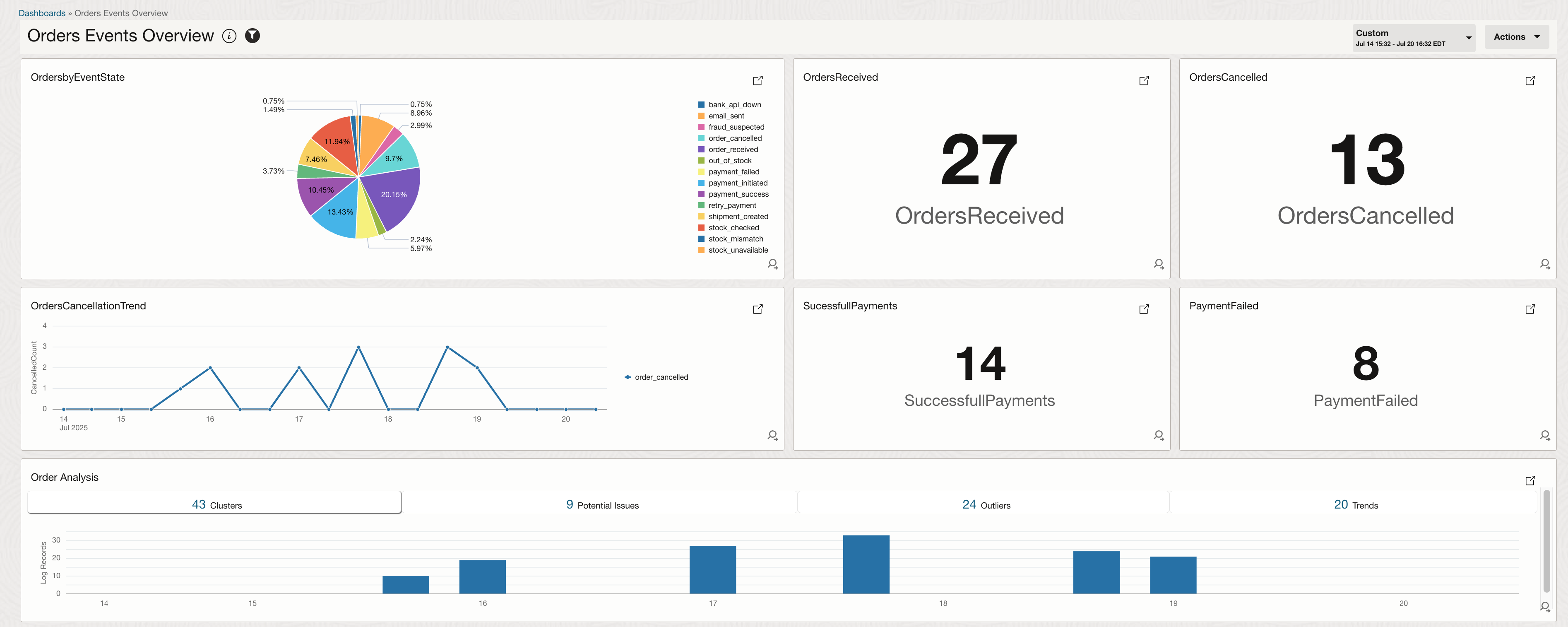Open the Actions dropdown menu
1568x627 pixels.
1516,37
